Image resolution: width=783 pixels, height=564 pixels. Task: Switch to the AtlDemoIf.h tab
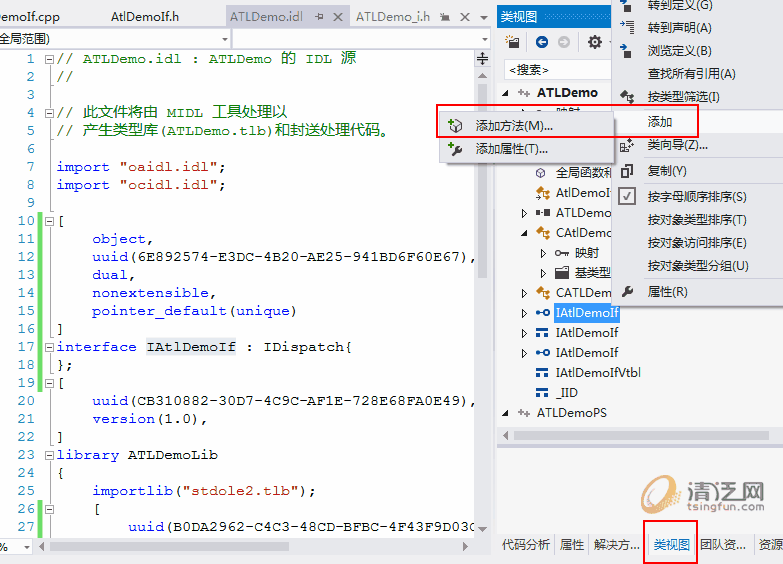pos(145,17)
